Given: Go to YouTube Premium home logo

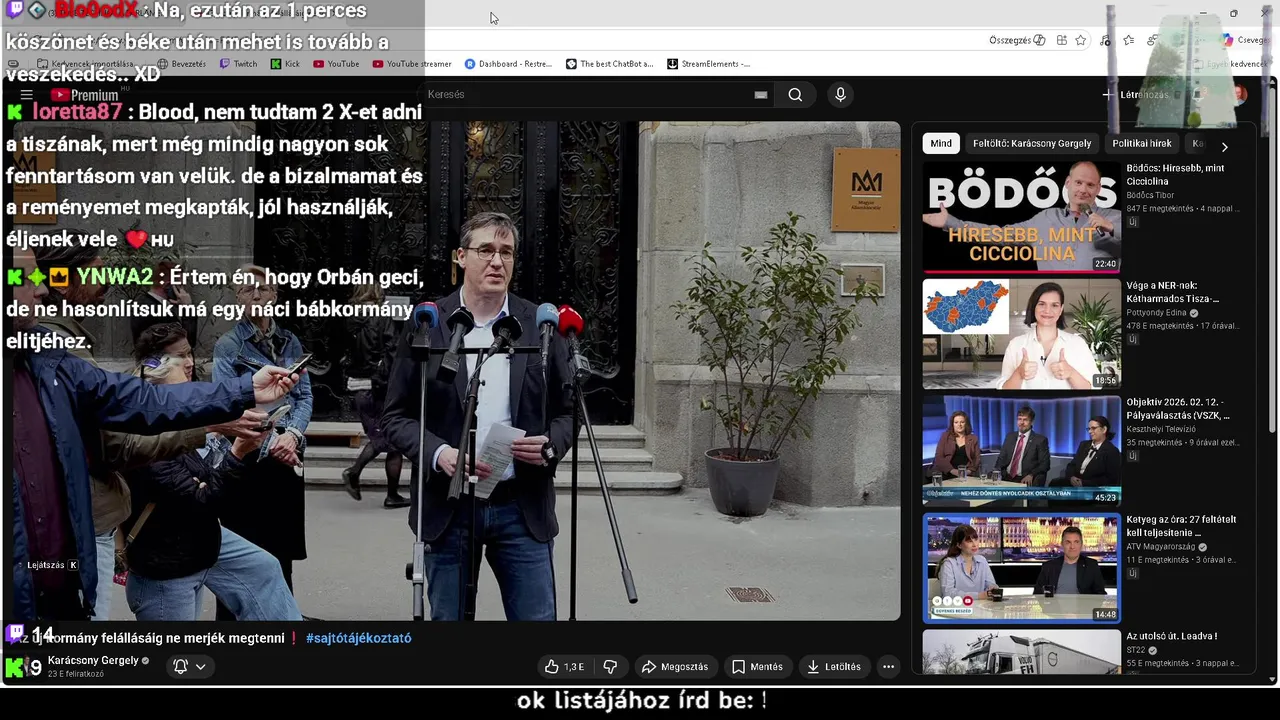Looking at the screenshot, I should click(86, 95).
